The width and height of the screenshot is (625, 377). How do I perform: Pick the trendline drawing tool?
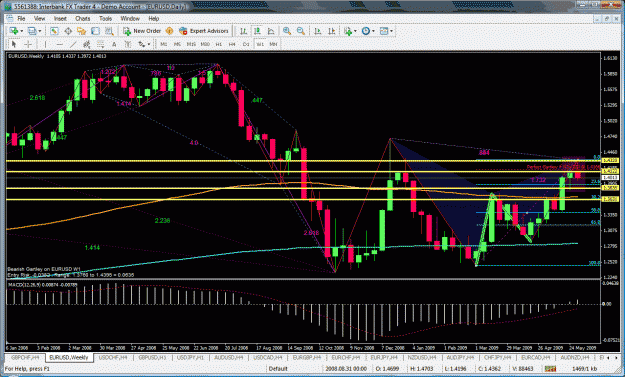click(73, 44)
